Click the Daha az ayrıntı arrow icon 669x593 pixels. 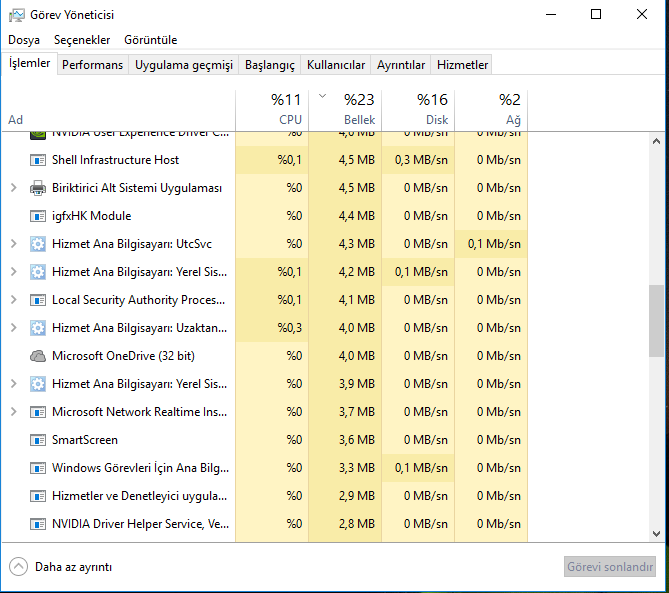18,567
